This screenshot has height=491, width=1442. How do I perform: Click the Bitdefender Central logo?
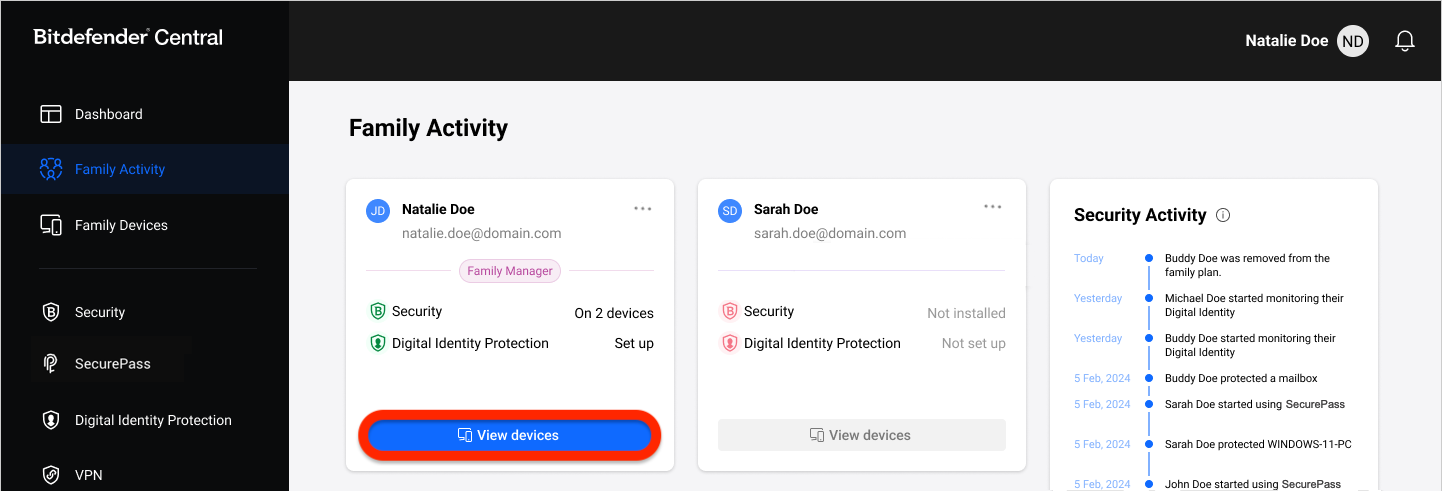pos(128,37)
